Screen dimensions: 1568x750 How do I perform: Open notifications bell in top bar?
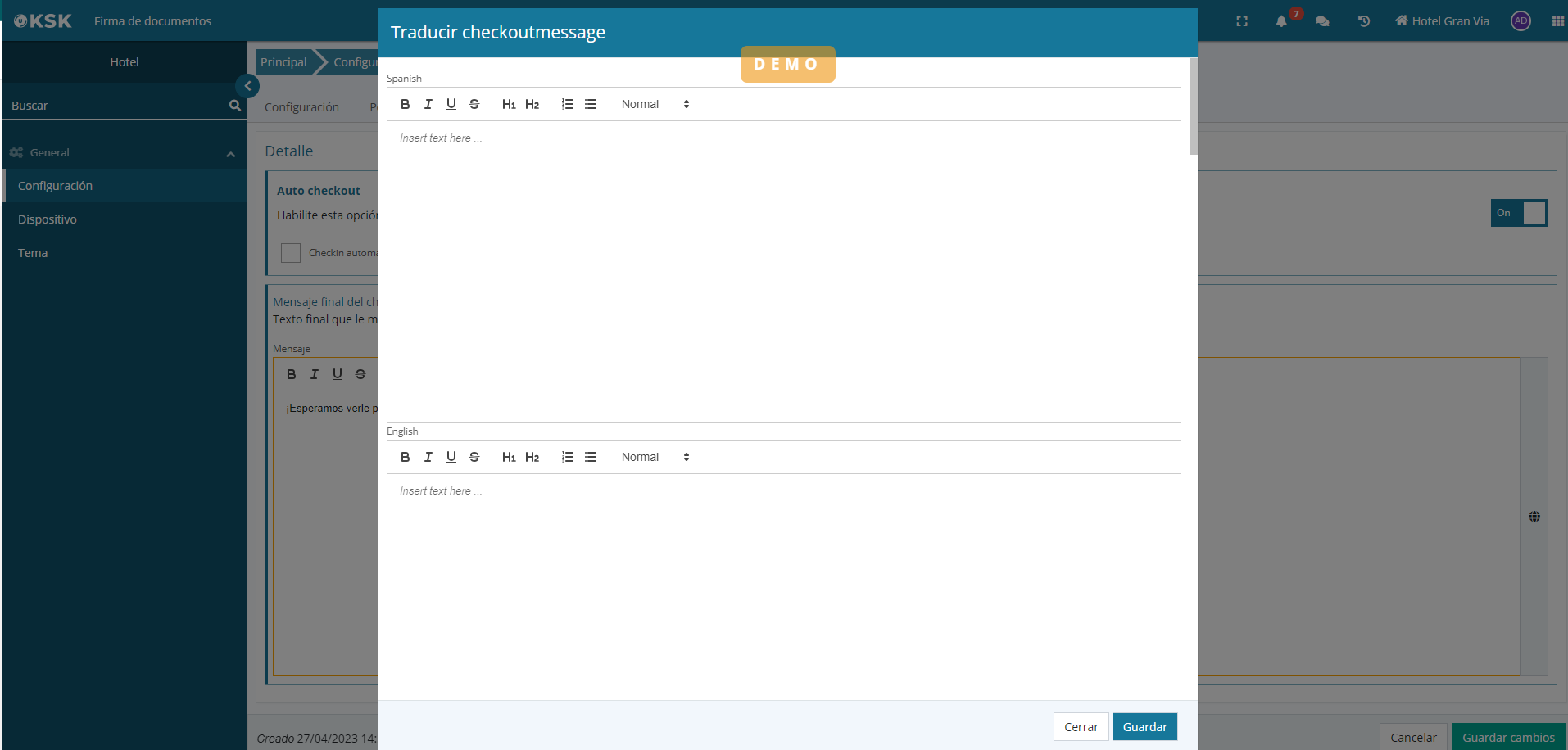pos(1281,21)
